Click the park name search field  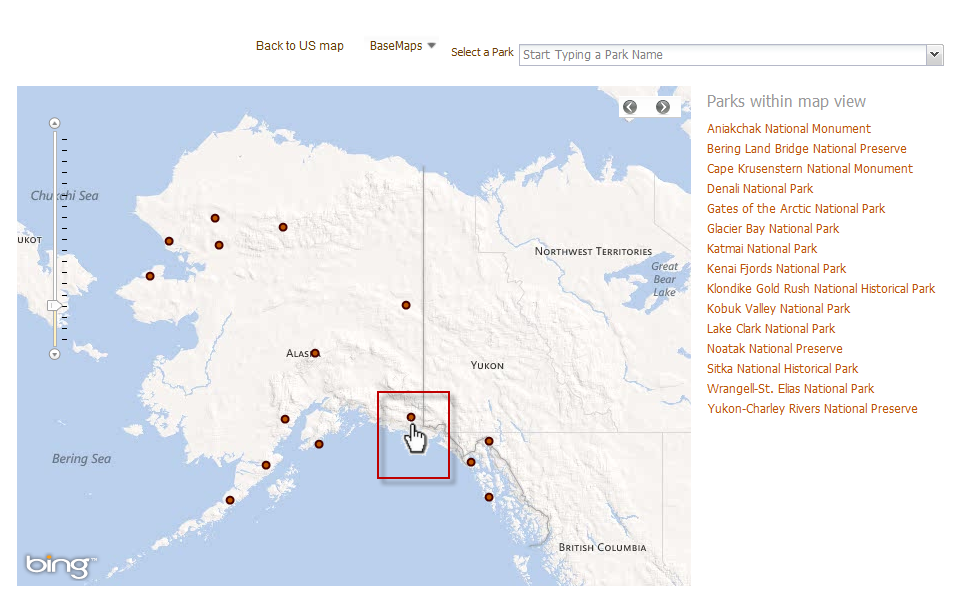722,55
